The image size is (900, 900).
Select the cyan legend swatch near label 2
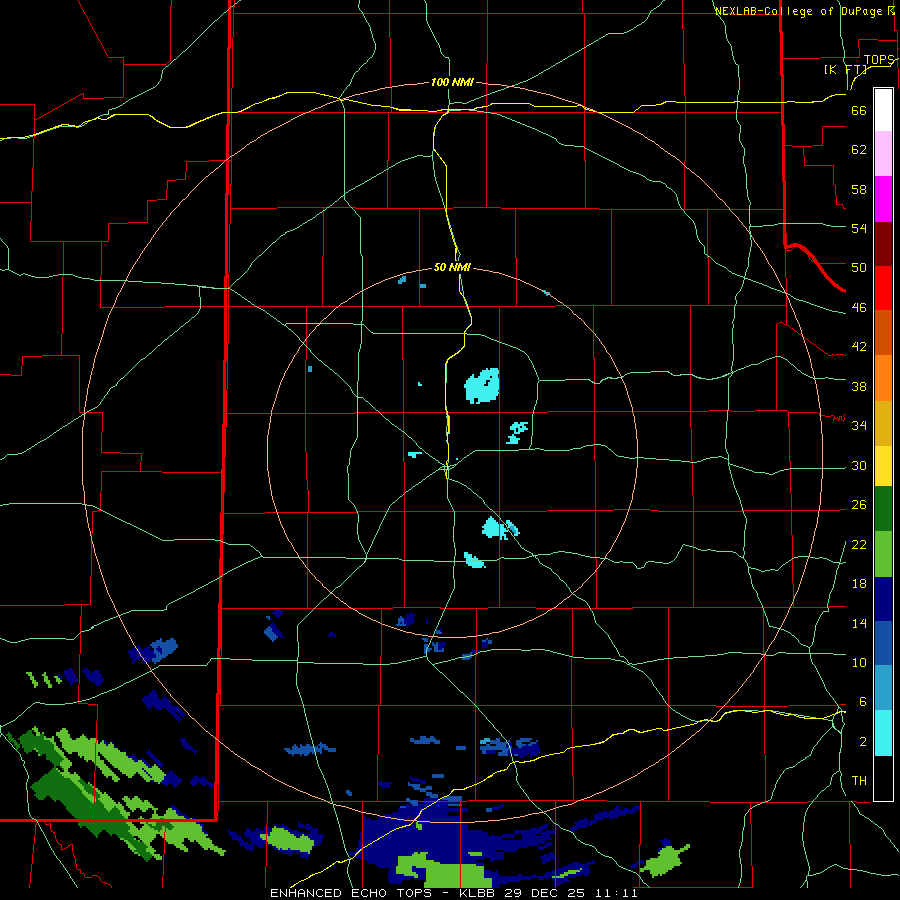[x=883, y=733]
